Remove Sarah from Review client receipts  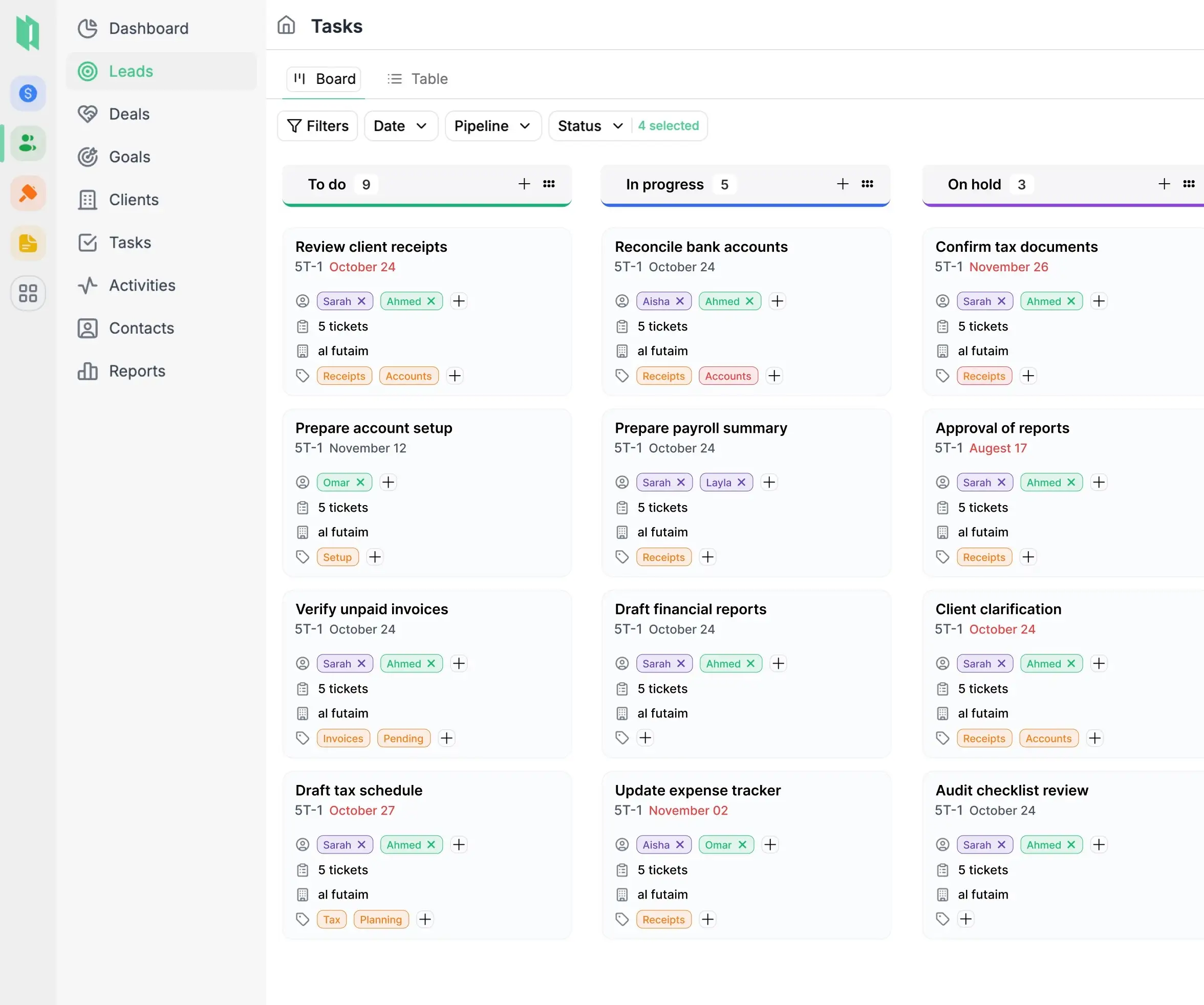coord(362,301)
